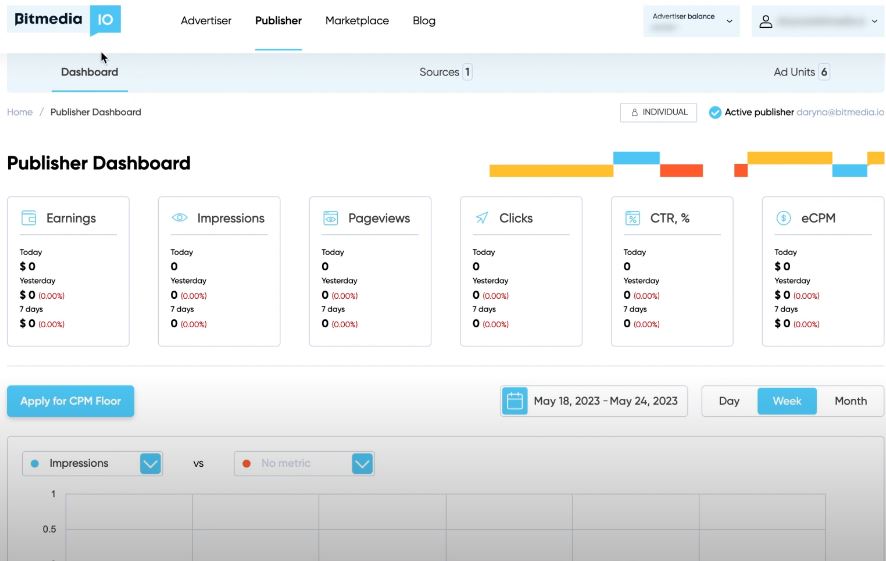
Task: Open the calendar icon date picker
Action: (x=515, y=401)
